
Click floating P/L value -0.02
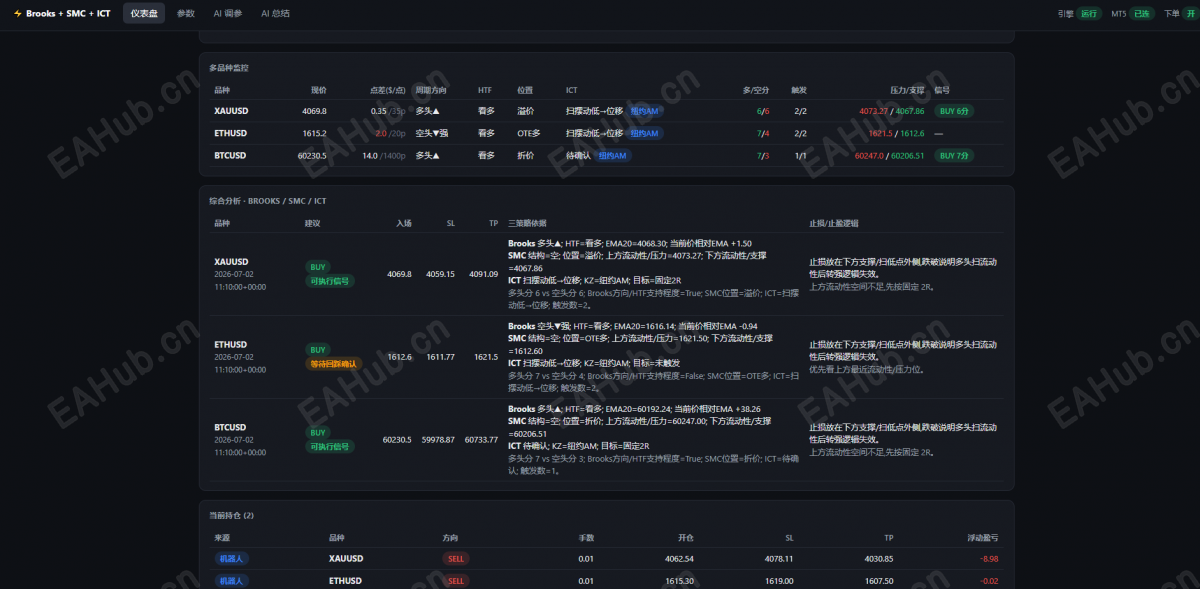click(x=989, y=581)
